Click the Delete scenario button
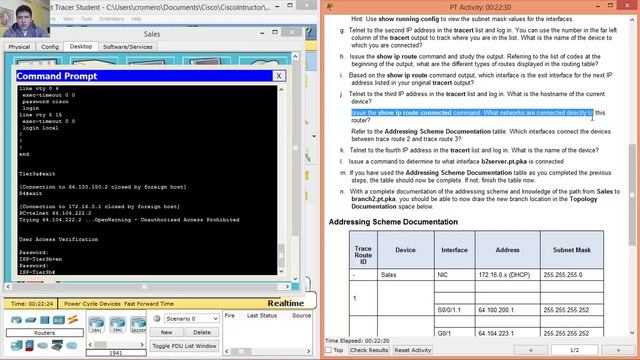The image size is (640, 360). click(x=202, y=332)
